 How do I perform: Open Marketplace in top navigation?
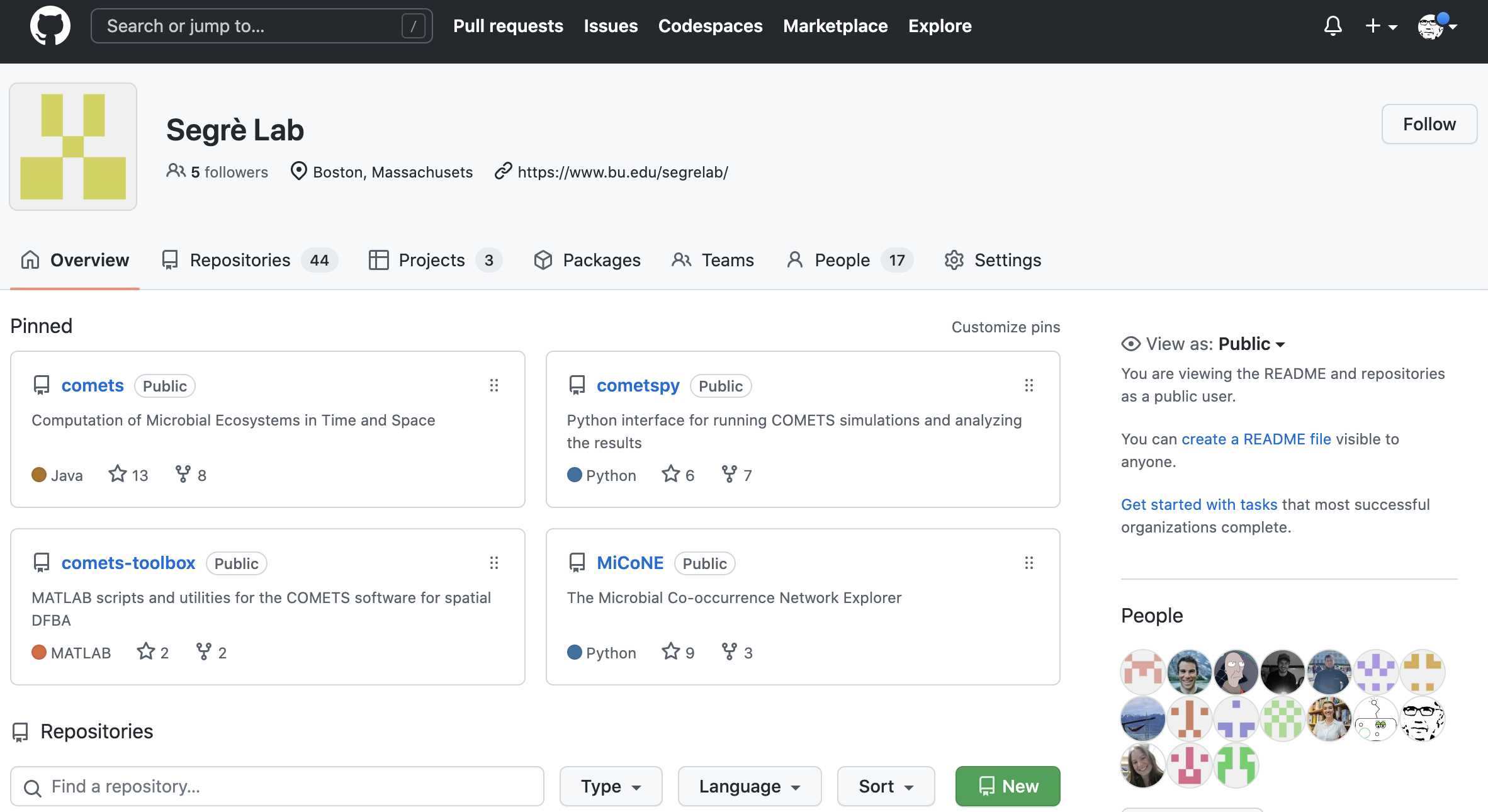click(835, 26)
